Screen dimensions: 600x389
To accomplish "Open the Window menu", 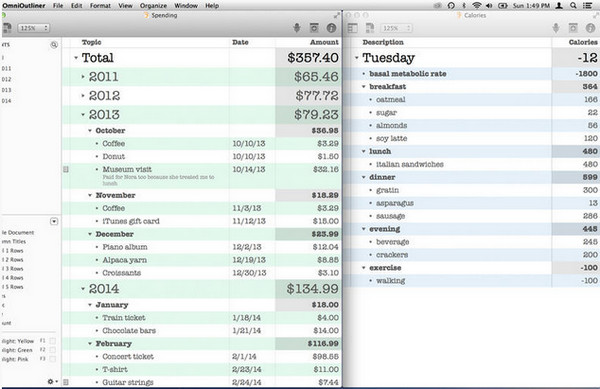I will click(186, 6).
